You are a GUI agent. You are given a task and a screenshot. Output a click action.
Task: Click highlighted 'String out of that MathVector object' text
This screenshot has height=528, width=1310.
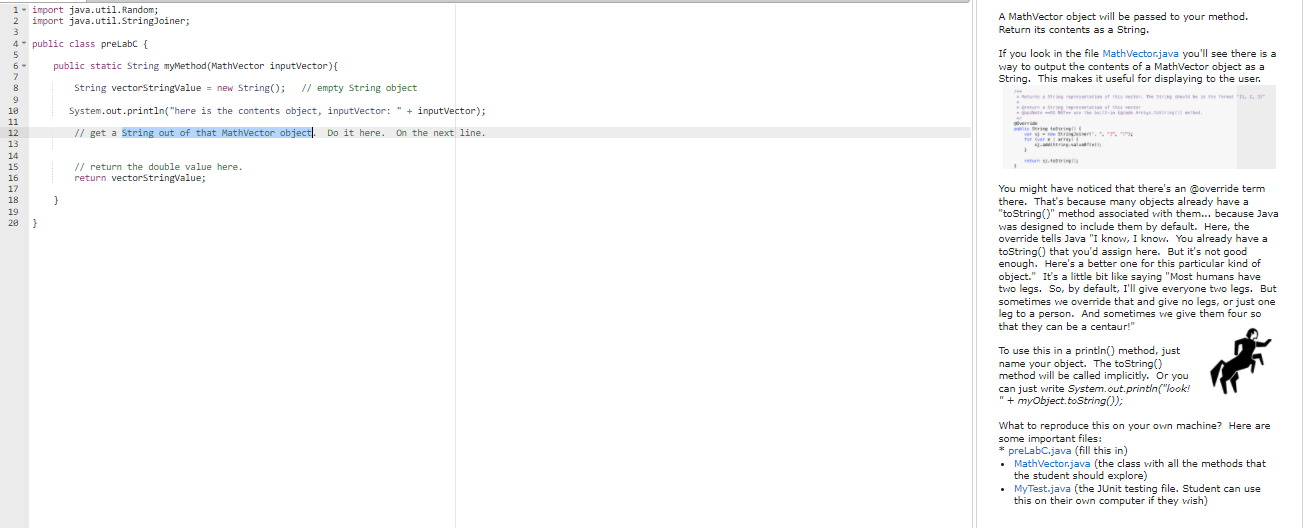click(217, 133)
